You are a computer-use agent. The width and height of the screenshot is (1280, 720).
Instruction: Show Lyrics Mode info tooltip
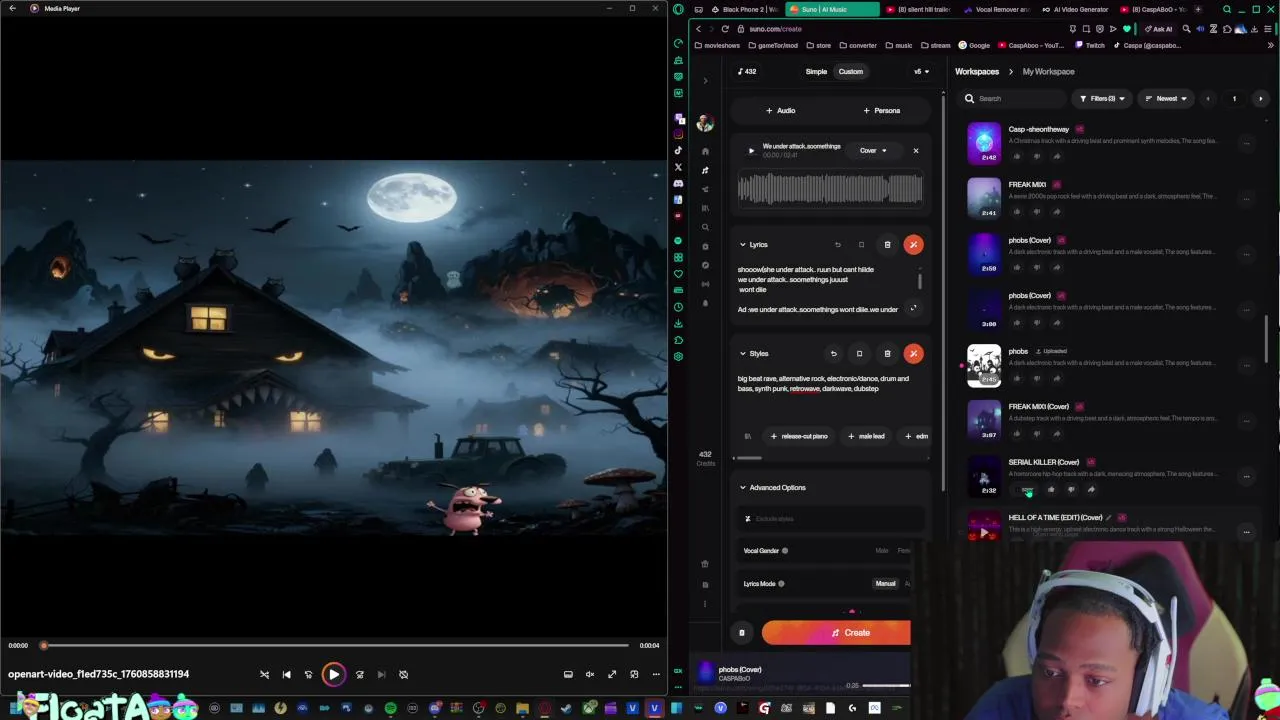(781, 583)
